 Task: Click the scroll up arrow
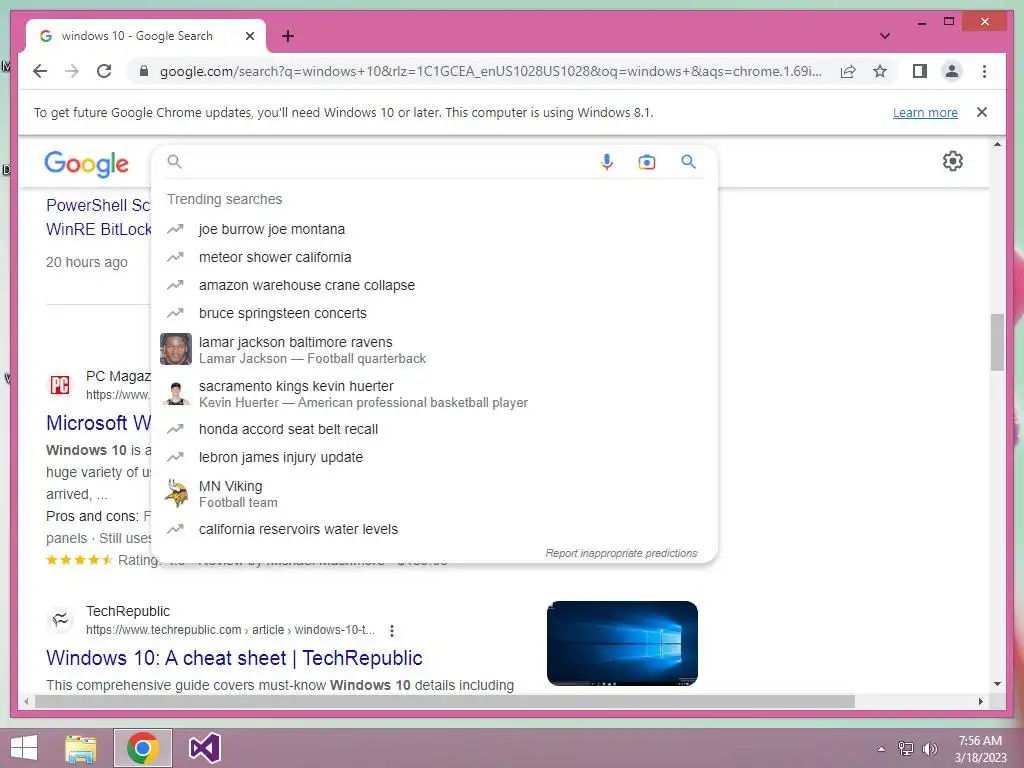997,144
